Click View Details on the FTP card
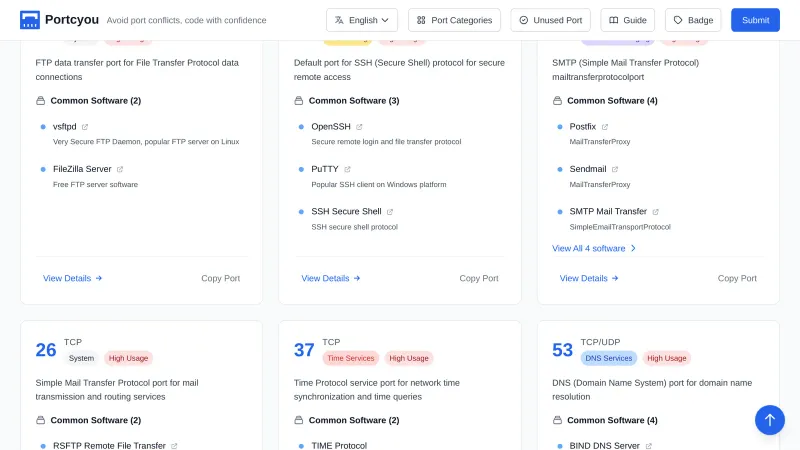The height and width of the screenshot is (450, 800). coord(72,278)
